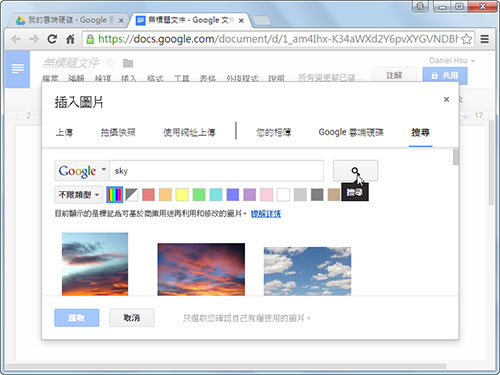Click the browser forward arrow
This screenshot has width=500, height=375.
click(x=34, y=39)
